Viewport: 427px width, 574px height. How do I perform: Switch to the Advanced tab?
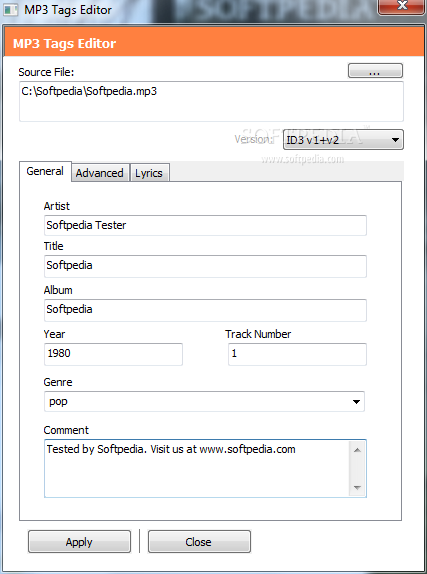[x=100, y=173]
